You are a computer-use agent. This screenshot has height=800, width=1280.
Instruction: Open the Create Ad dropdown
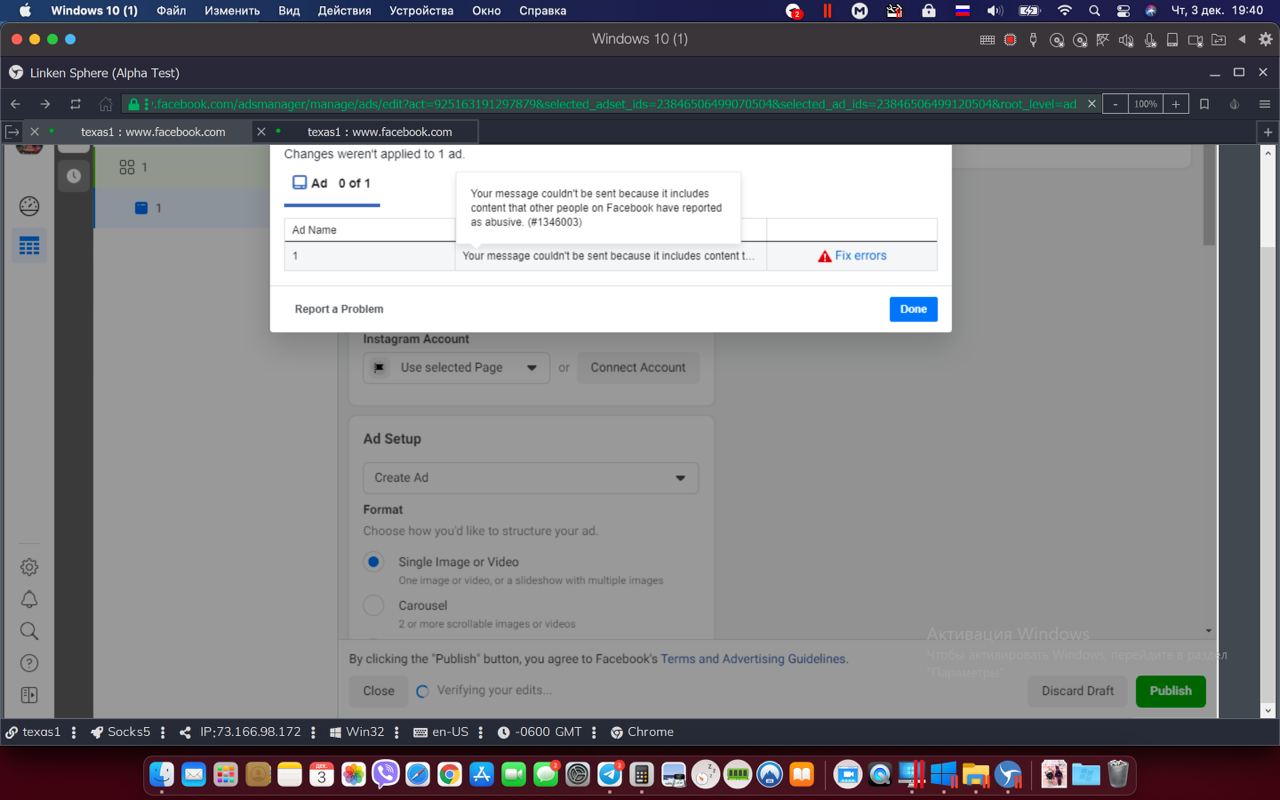[x=530, y=478]
